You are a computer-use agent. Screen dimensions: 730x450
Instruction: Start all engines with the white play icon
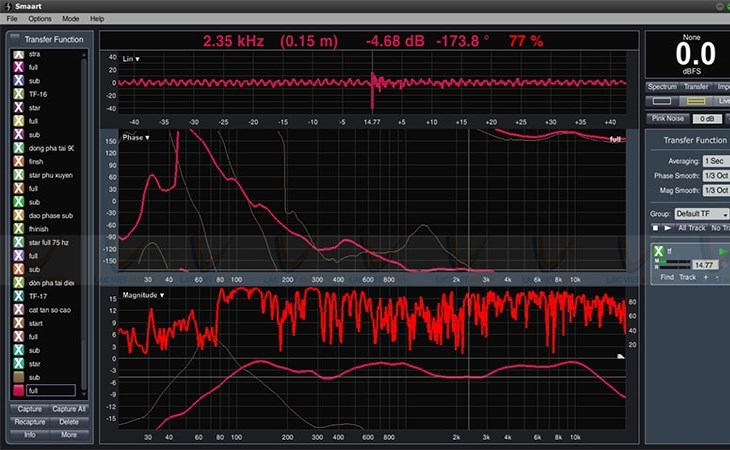pos(667,228)
